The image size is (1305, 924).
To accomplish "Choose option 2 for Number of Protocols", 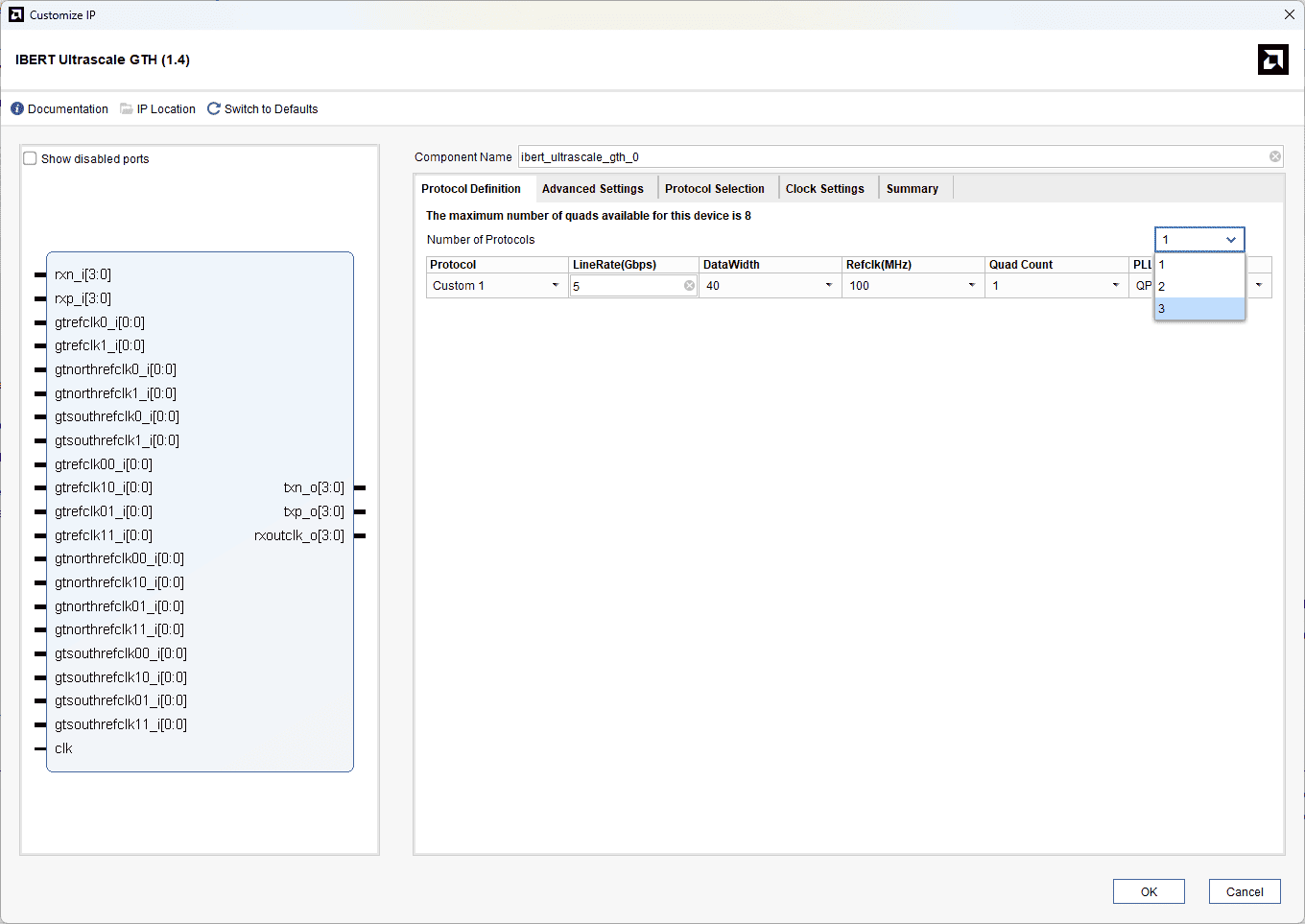I will (x=1198, y=287).
